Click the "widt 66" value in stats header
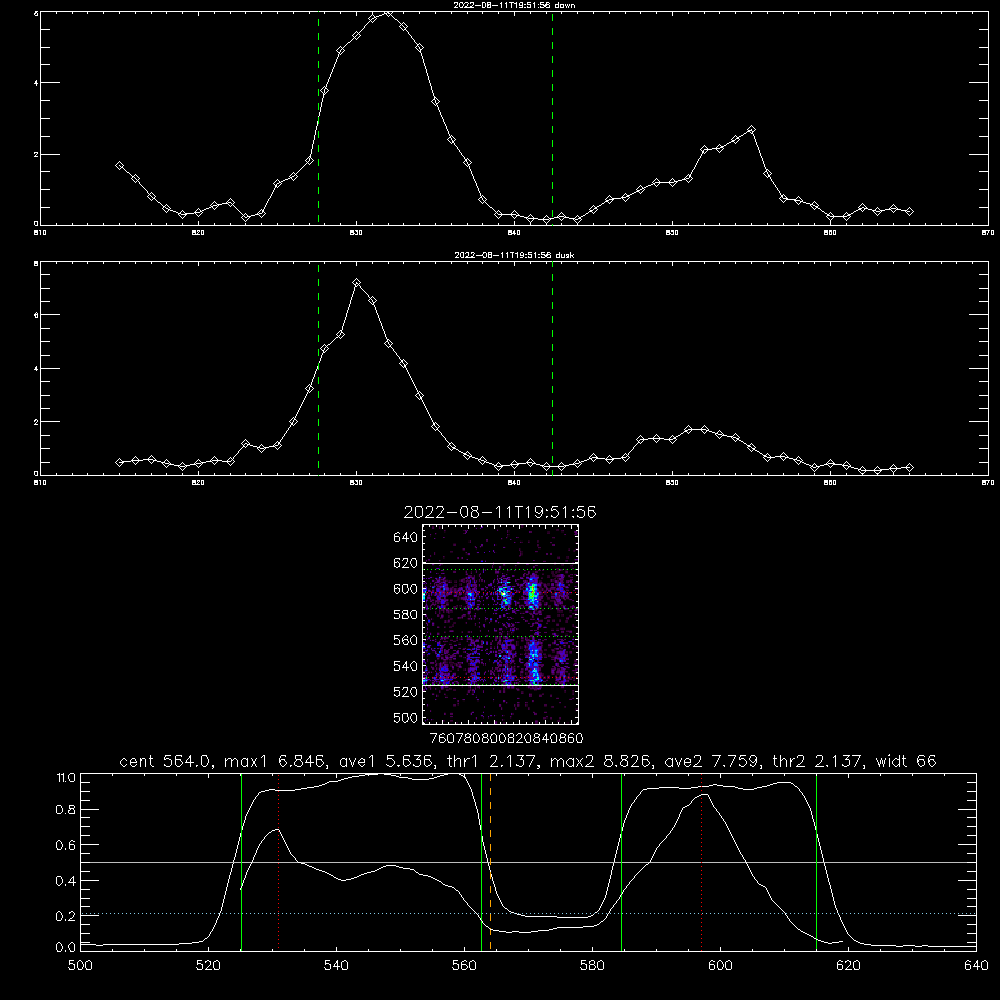Viewport: 1000px width, 1000px height. 906,761
